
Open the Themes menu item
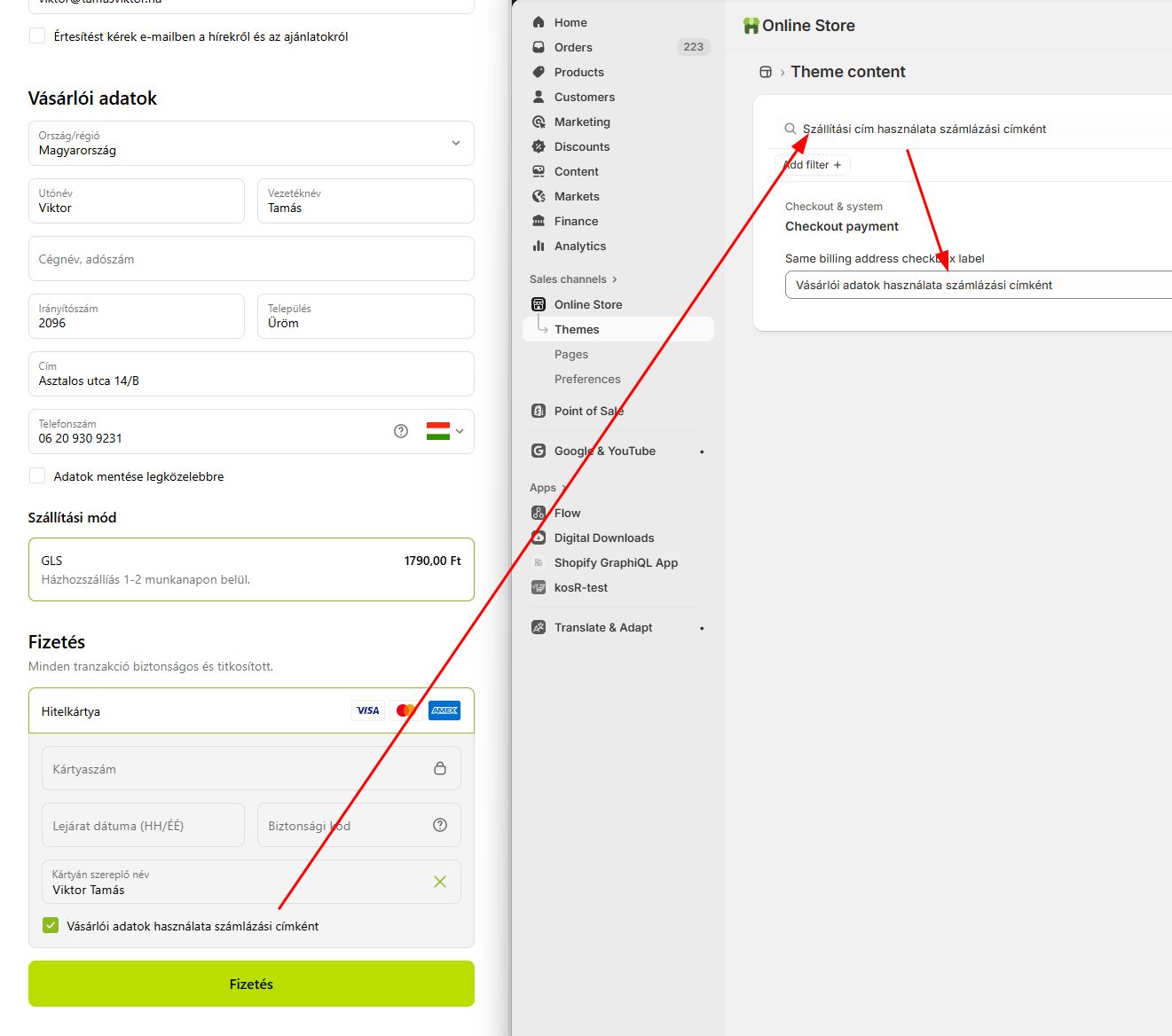pyautogui.click(x=577, y=329)
